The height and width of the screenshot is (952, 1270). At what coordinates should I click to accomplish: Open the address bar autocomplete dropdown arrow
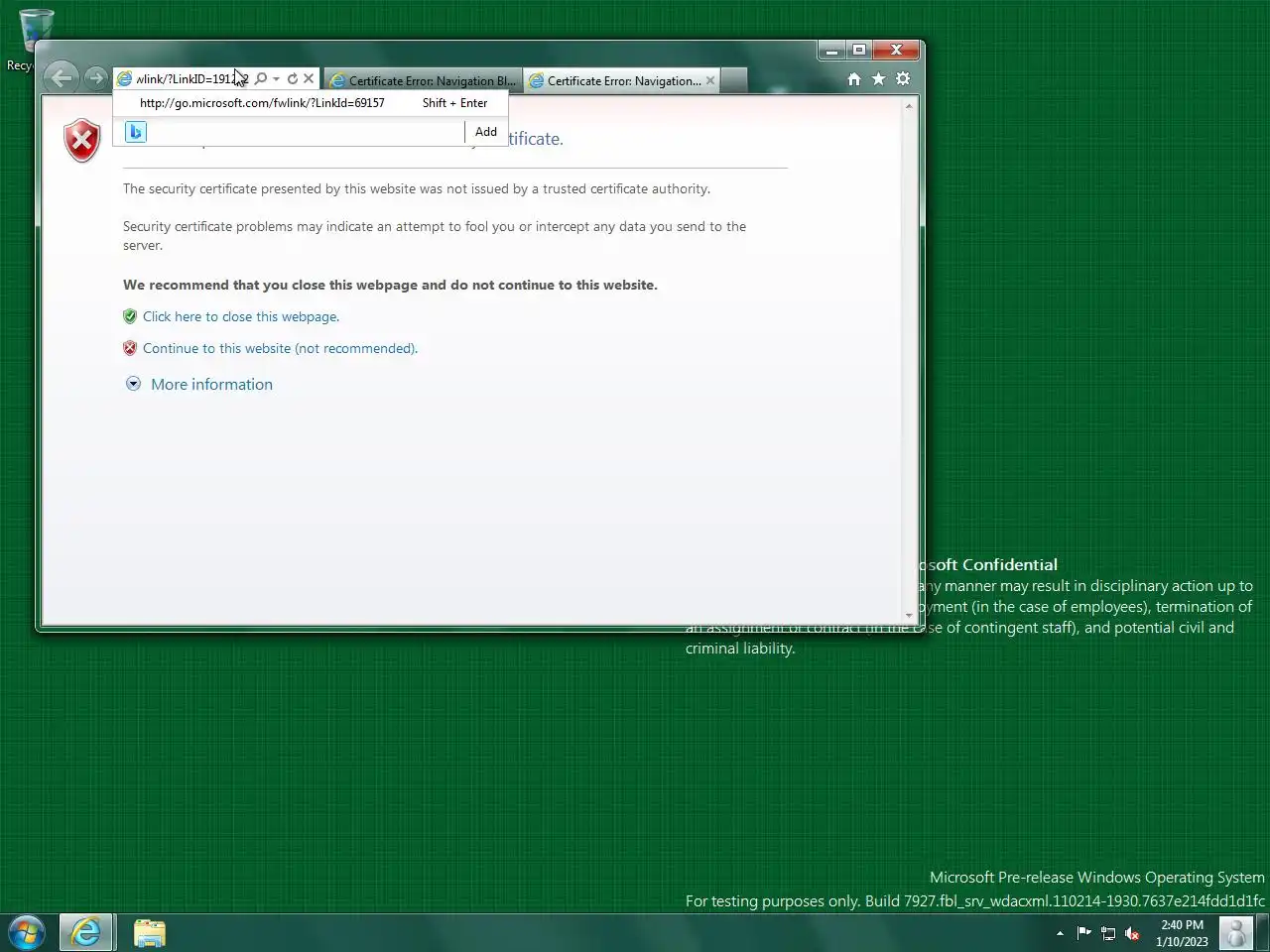click(x=277, y=79)
